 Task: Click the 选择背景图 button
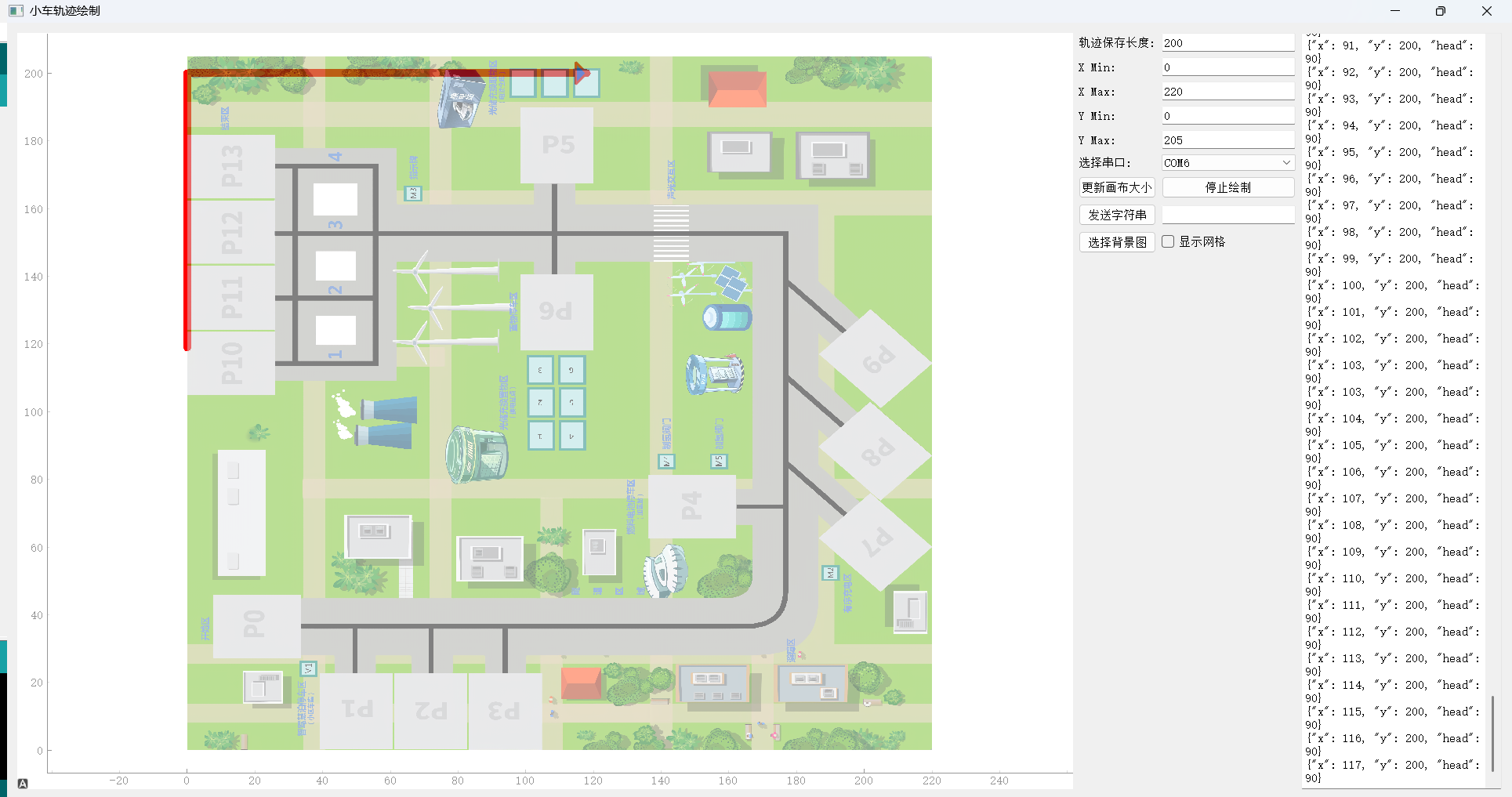tap(1116, 242)
